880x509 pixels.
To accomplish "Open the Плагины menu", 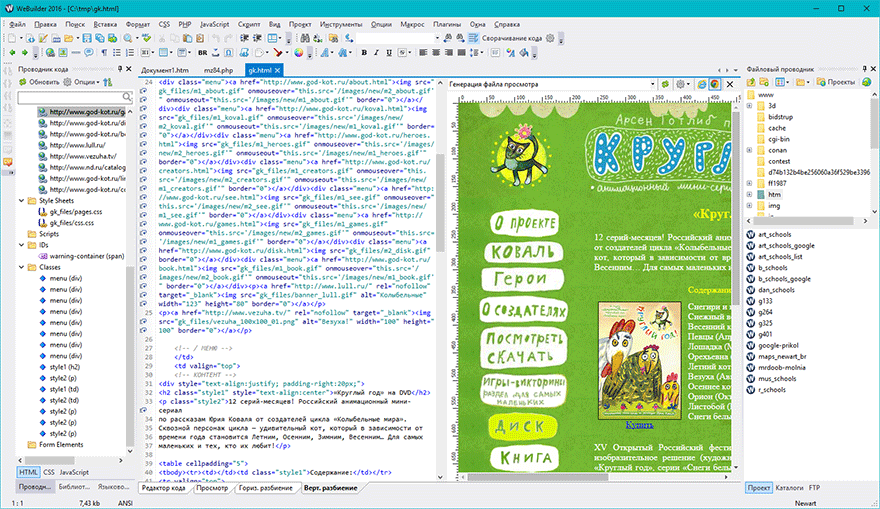I will tap(447, 24).
